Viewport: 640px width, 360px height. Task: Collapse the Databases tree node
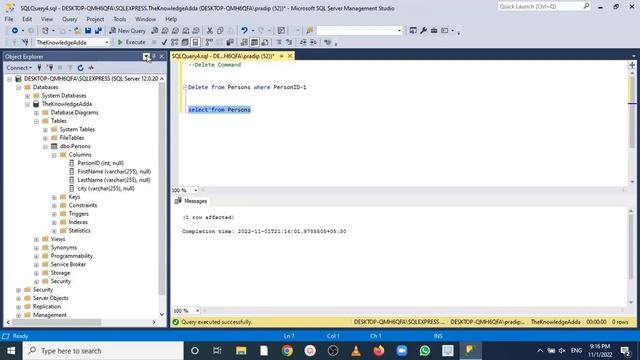[18, 87]
